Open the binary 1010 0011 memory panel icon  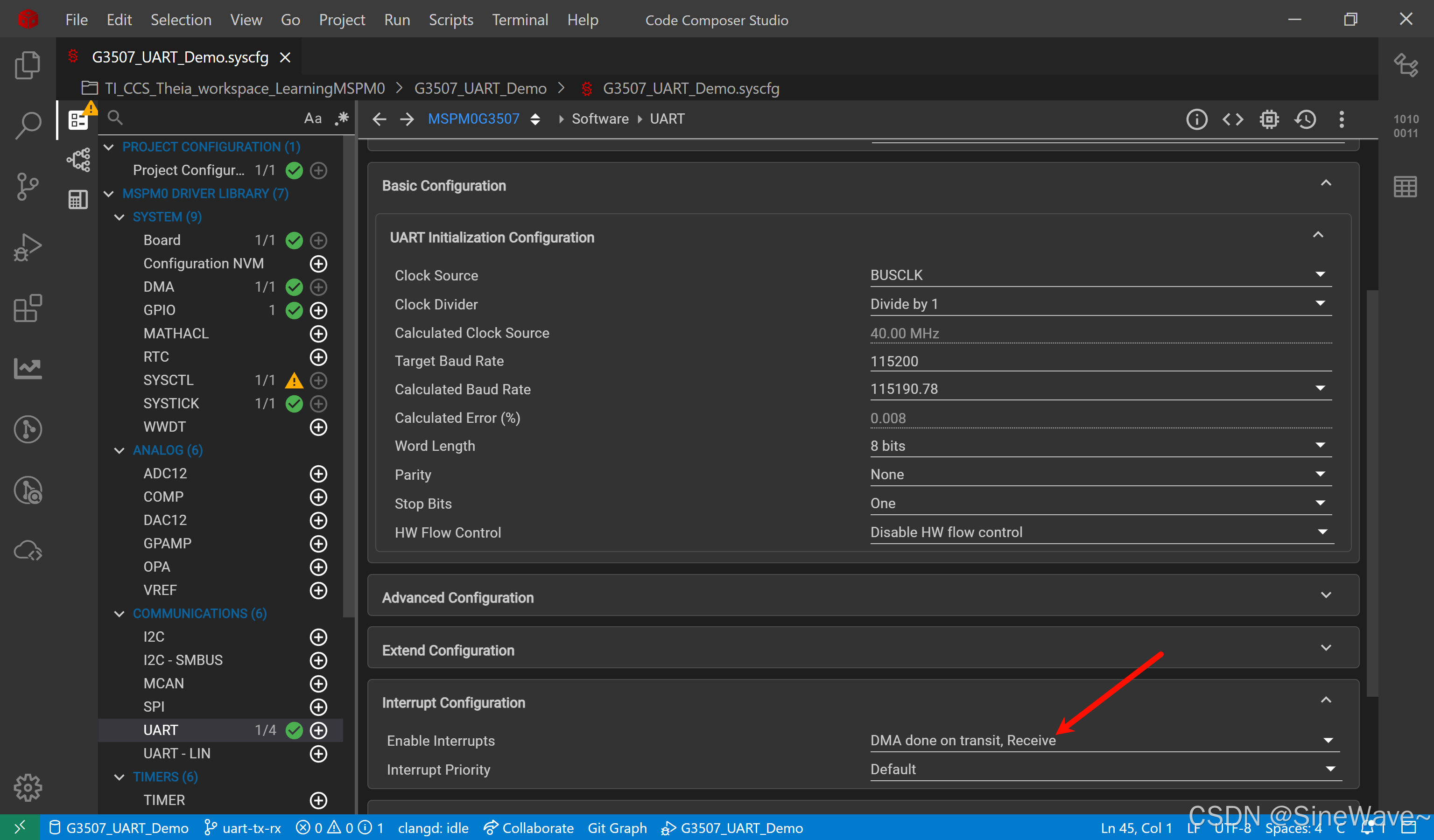tap(1406, 126)
